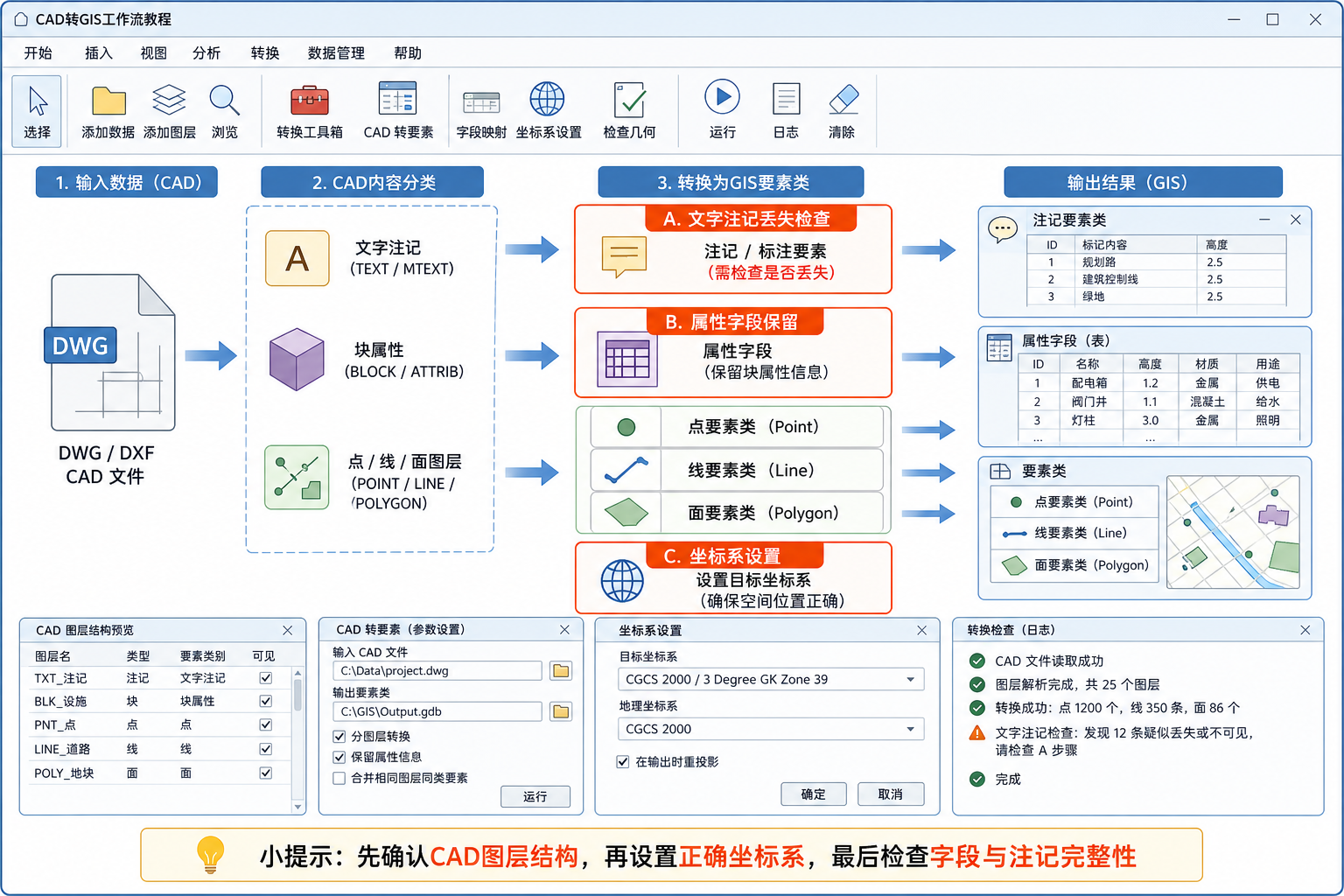Click the 添加图层 layers icon
1344x896 pixels.
tap(169, 100)
